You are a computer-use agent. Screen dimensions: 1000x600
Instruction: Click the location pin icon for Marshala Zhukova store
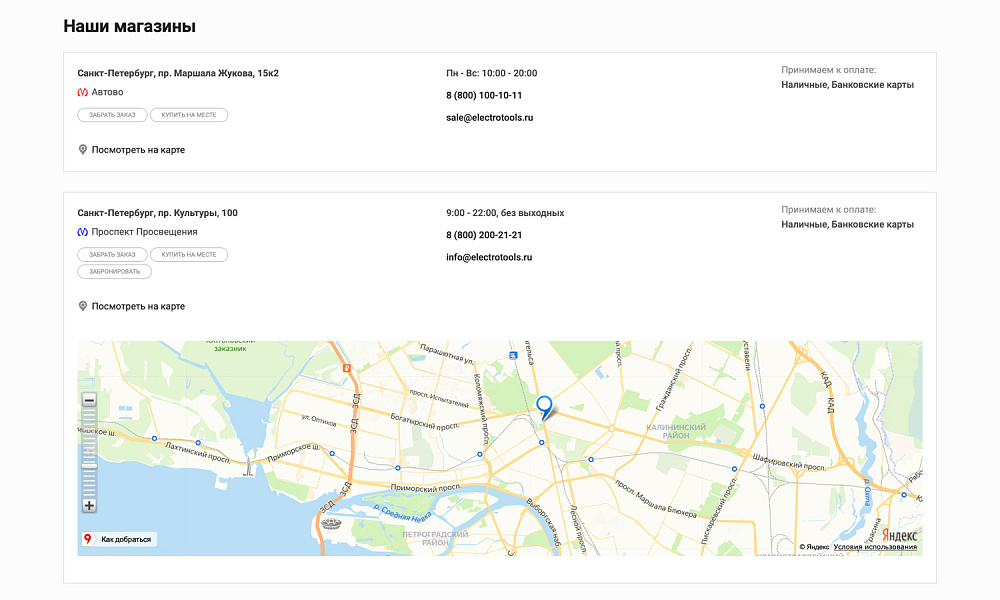[83, 150]
